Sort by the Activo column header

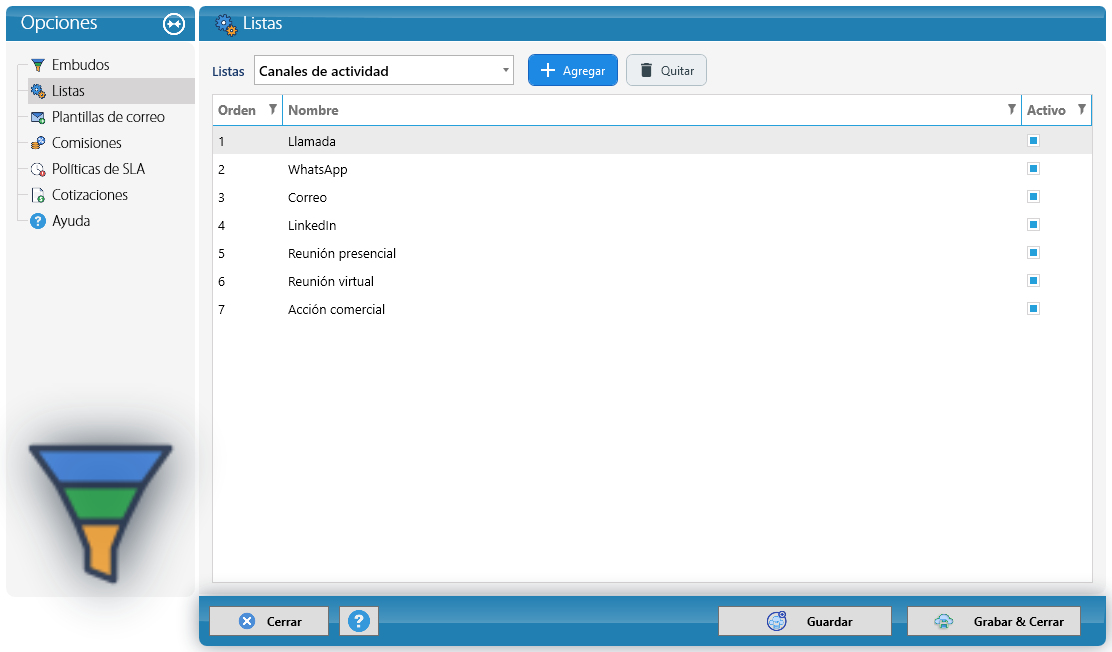tap(1046, 110)
